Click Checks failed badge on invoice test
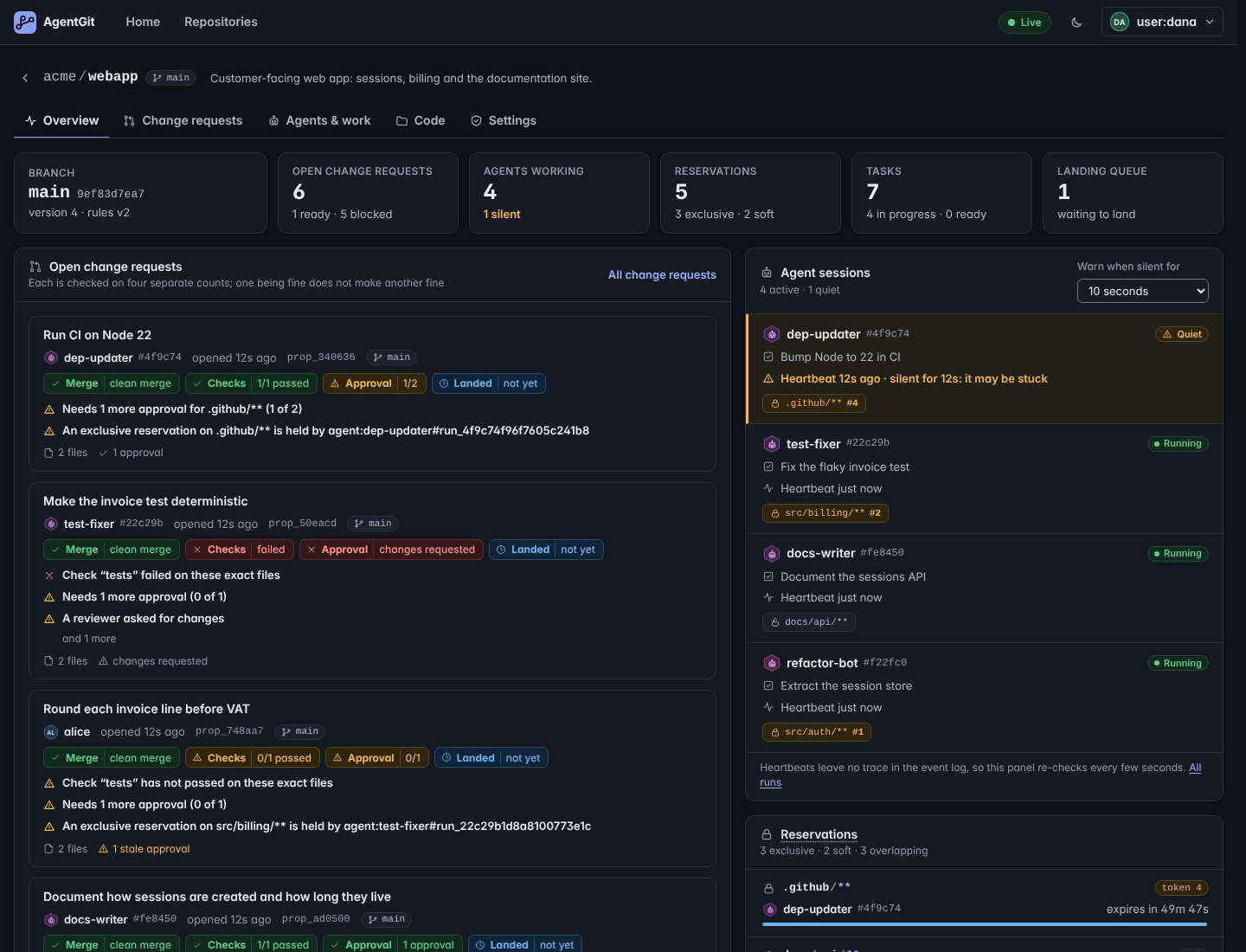The image size is (1246, 952). tap(240, 550)
